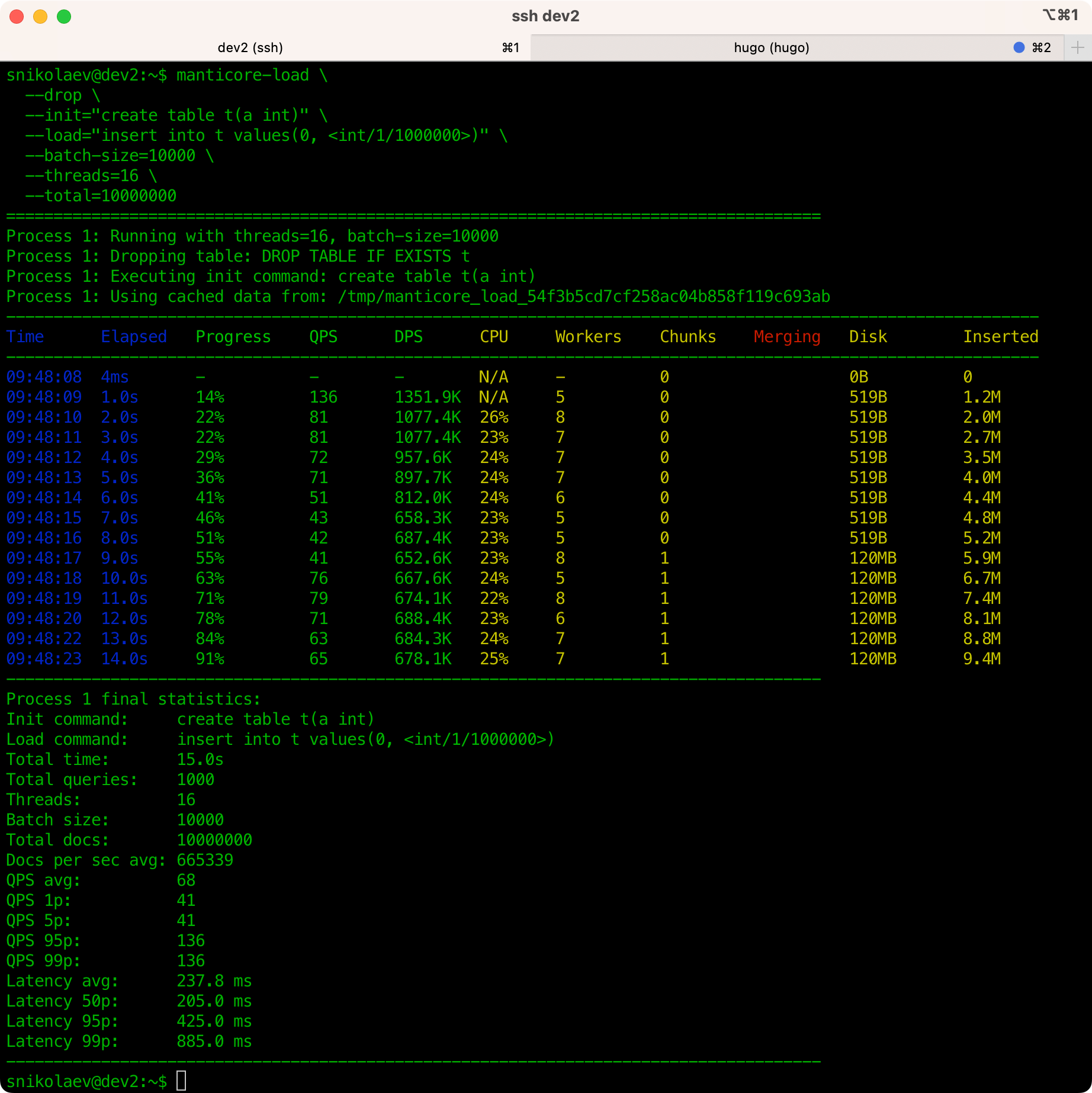Click the '10.0s' elapsed value
Screen dimensions: 1092x1093
pos(124,578)
